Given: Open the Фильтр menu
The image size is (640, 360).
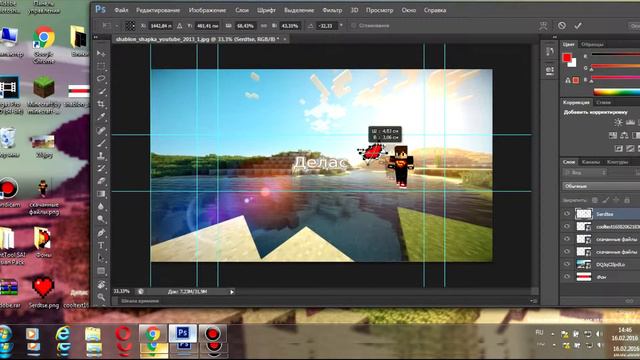Looking at the screenshot, I should (x=332, y=10).
